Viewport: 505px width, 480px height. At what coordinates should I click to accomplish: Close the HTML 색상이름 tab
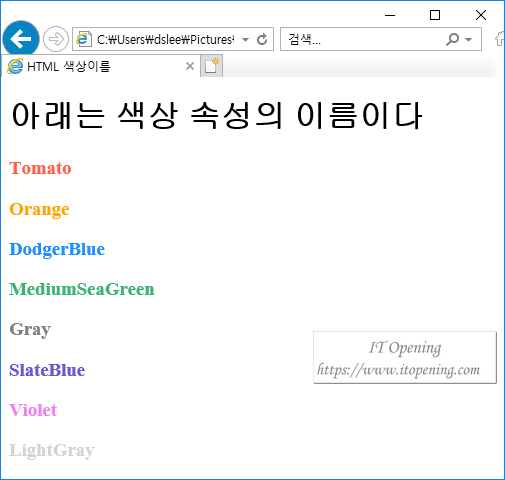tap(190, 66)
